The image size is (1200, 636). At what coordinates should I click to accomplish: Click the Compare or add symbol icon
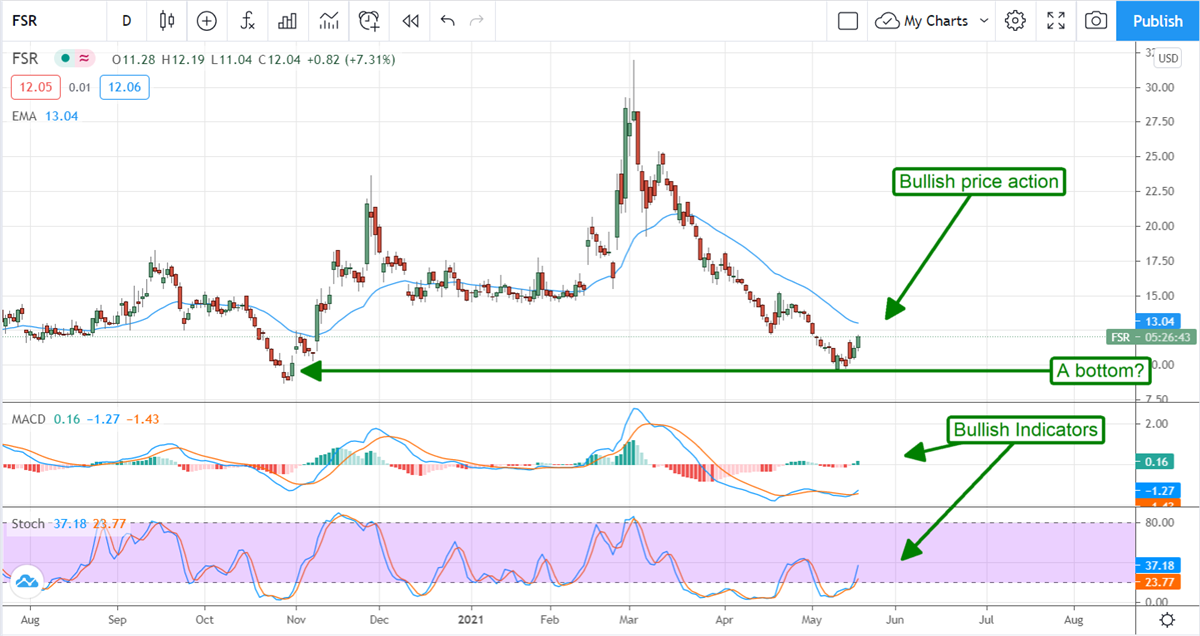(x=207, y=20)
